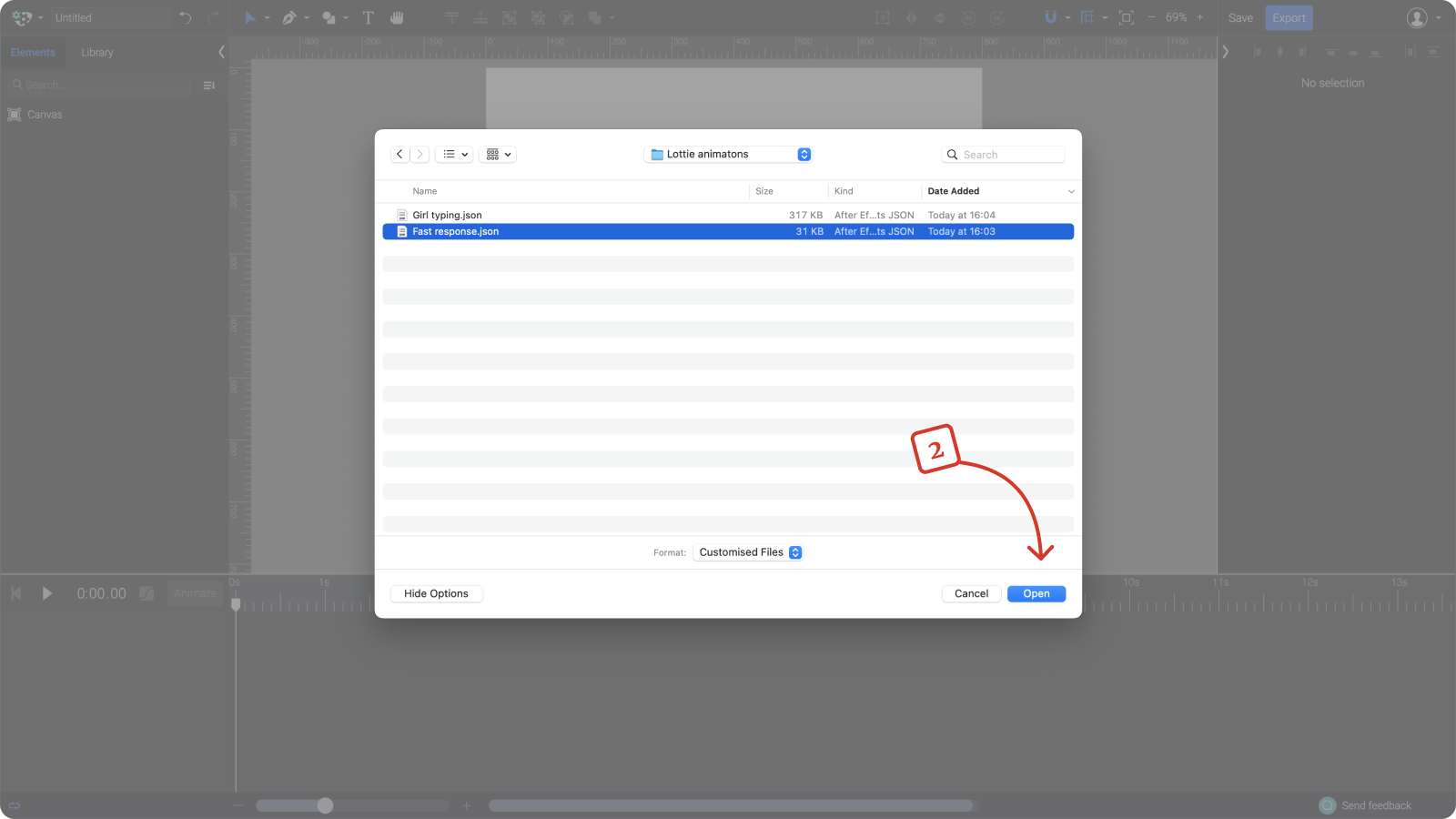Screen dimensions: 1456x819
Task: Open the Shape tool
Action: [329, 17]
